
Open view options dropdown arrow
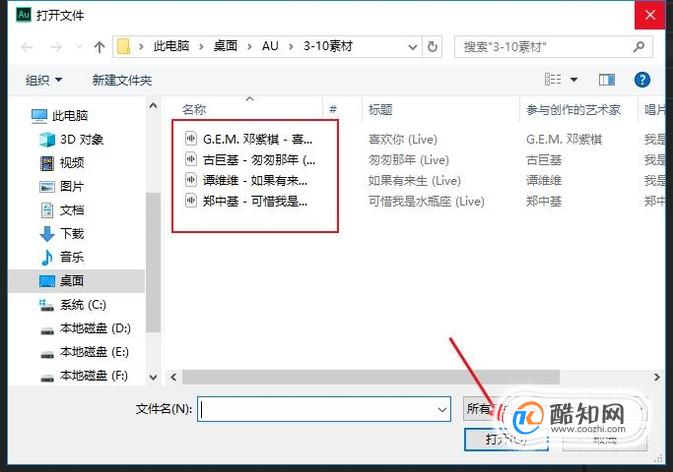[574, 79]
